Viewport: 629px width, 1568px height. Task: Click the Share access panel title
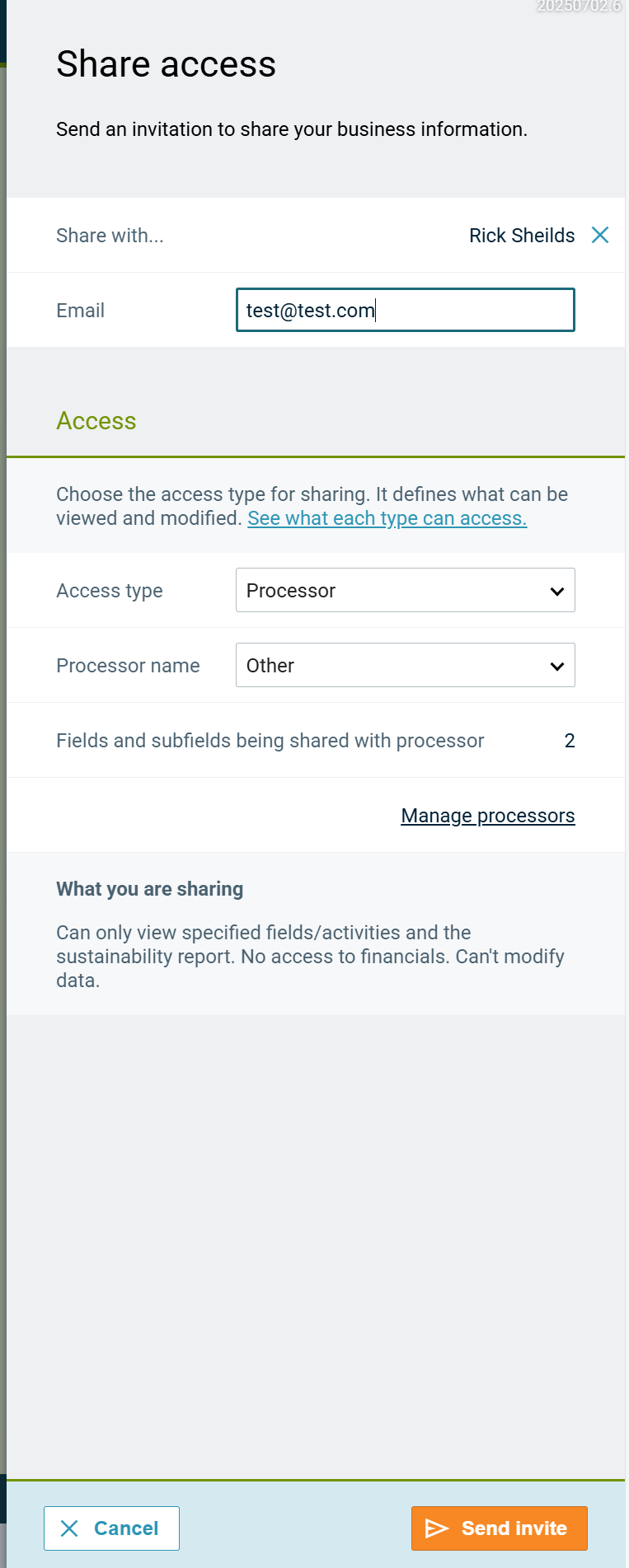(166, 64)
